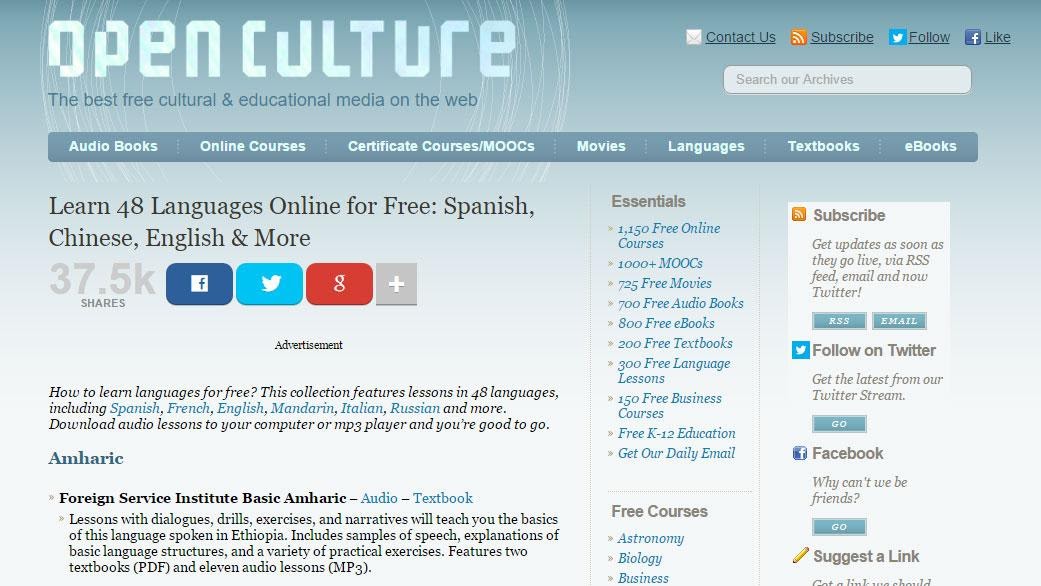Share the article via red Google+ button
This screenshot has width=1041, height=586.
coord(339,284)
